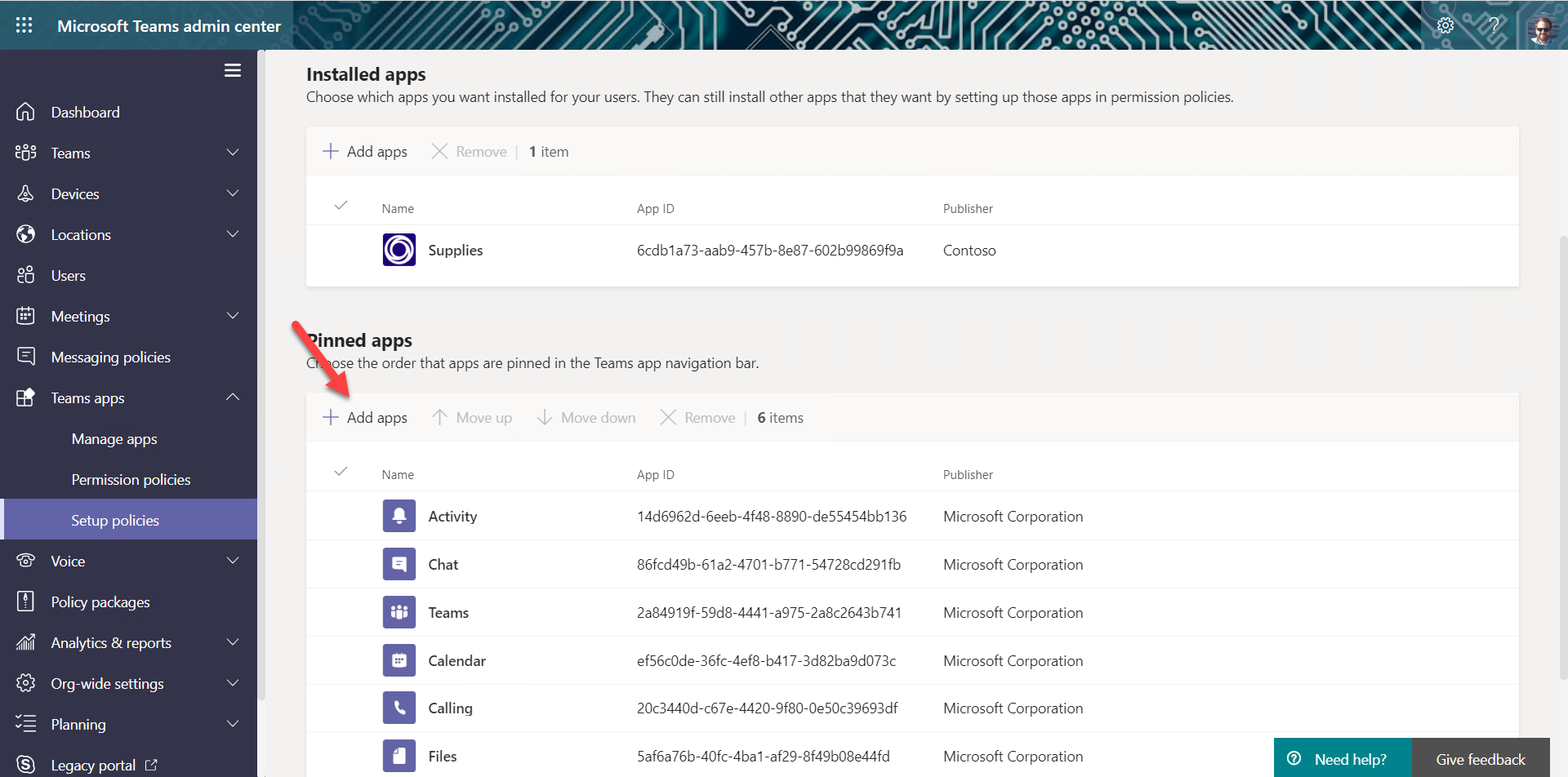Click the Calling phone app icon
The height and width of the screenshot is (777, 1568).
pos(399,708)
